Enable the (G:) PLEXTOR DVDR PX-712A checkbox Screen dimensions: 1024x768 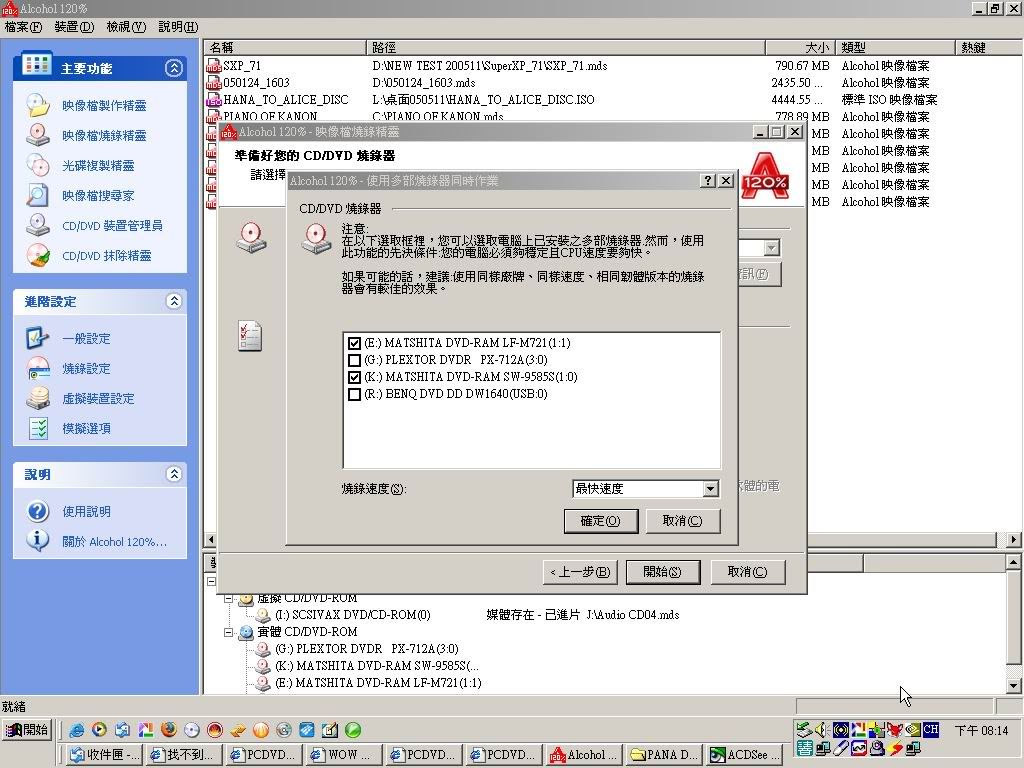coord(354,360)
